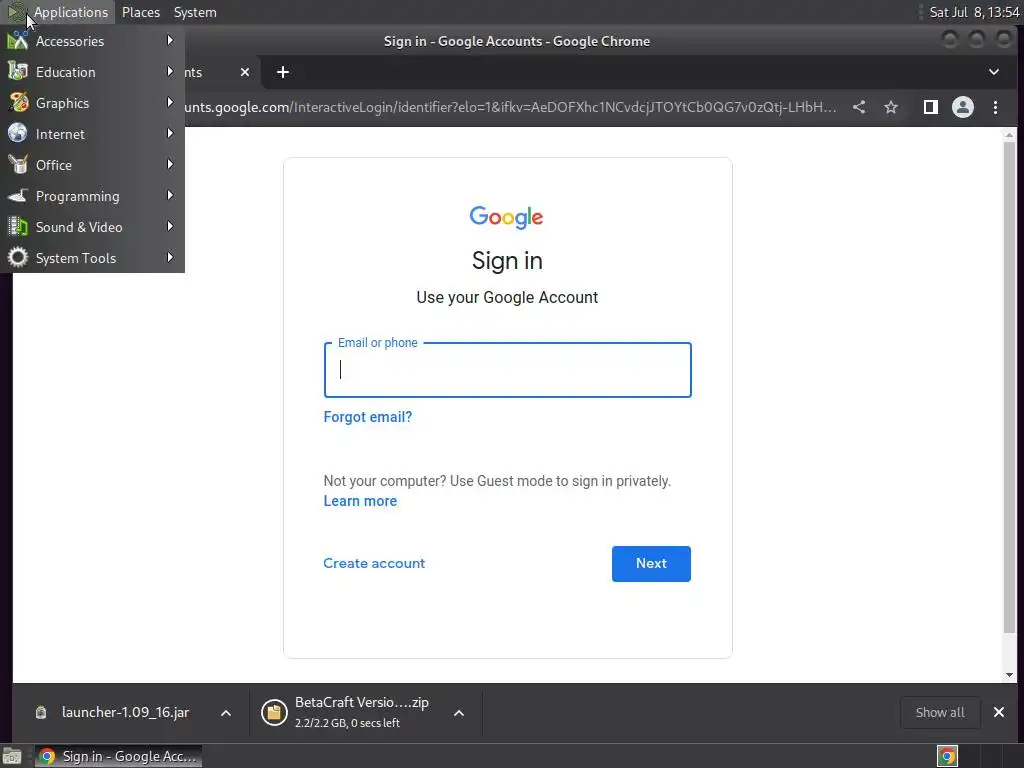Click the share page icon
The width and height of the screenshot is (1024, 768).
(859, 107)
